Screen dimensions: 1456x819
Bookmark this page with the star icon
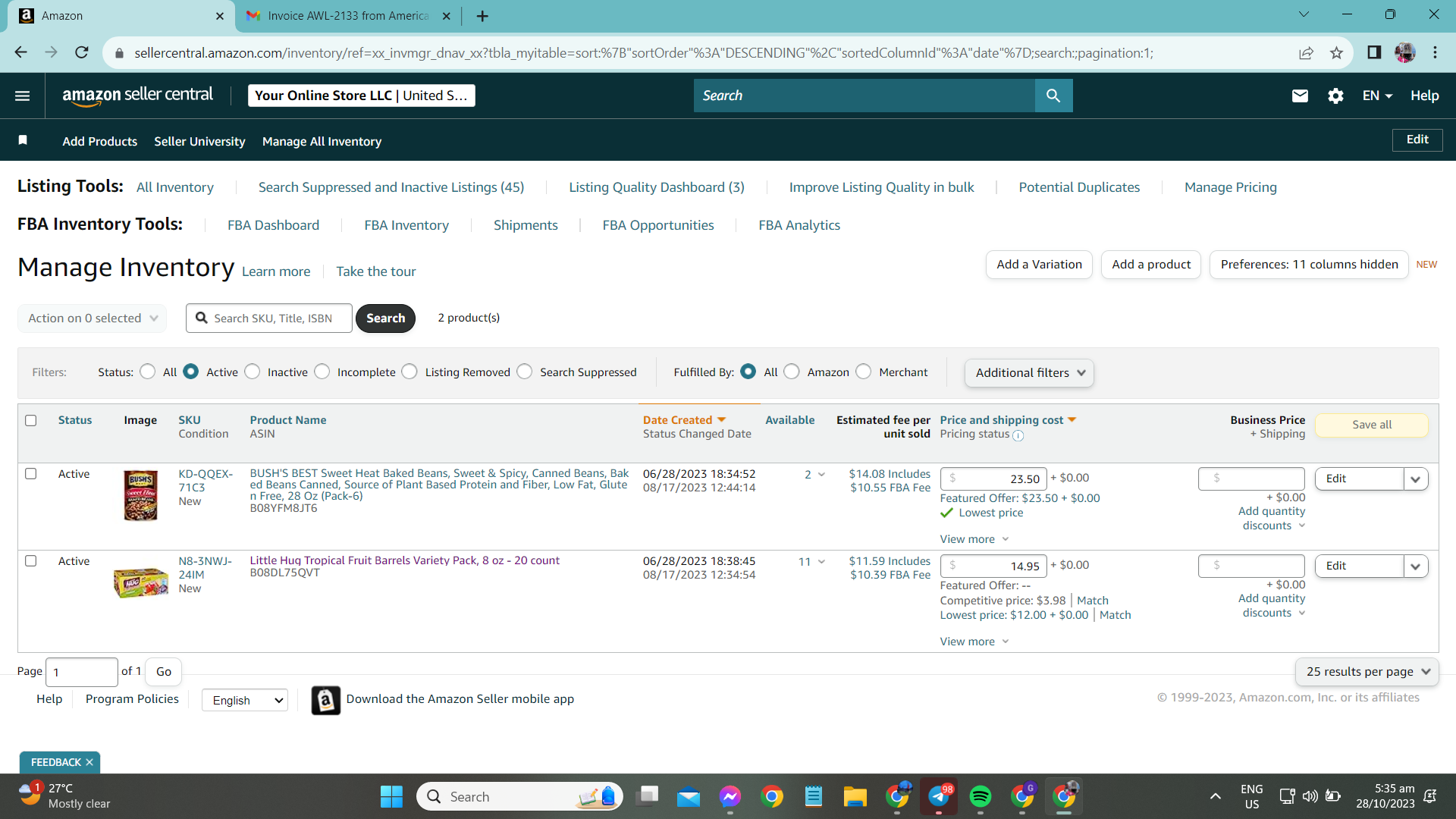coord(1336,52)
